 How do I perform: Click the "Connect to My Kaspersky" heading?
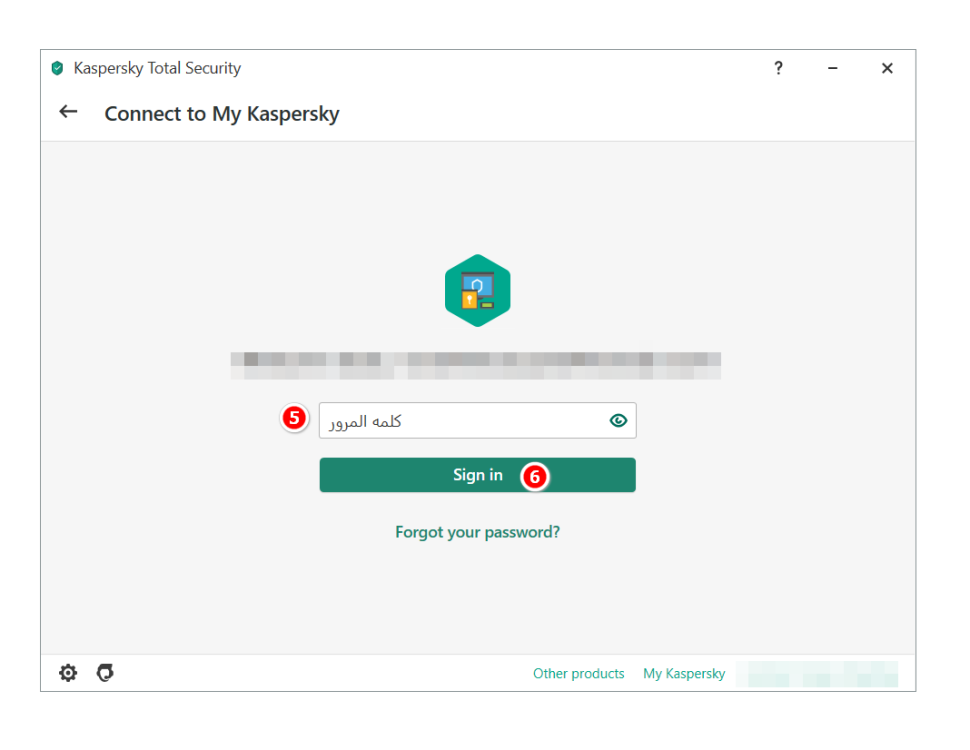[222, 114]
